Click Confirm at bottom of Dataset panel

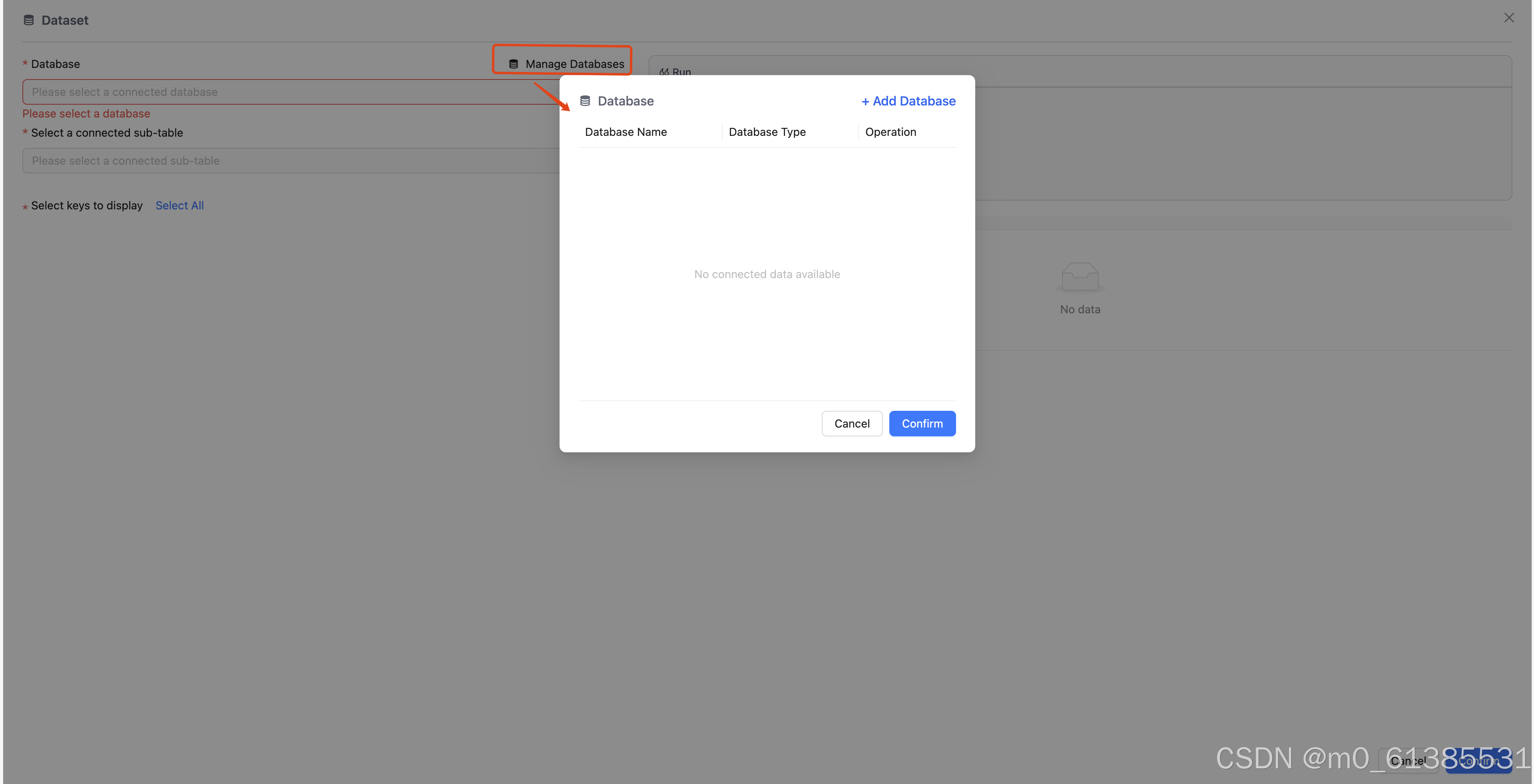coord(1478,761)
